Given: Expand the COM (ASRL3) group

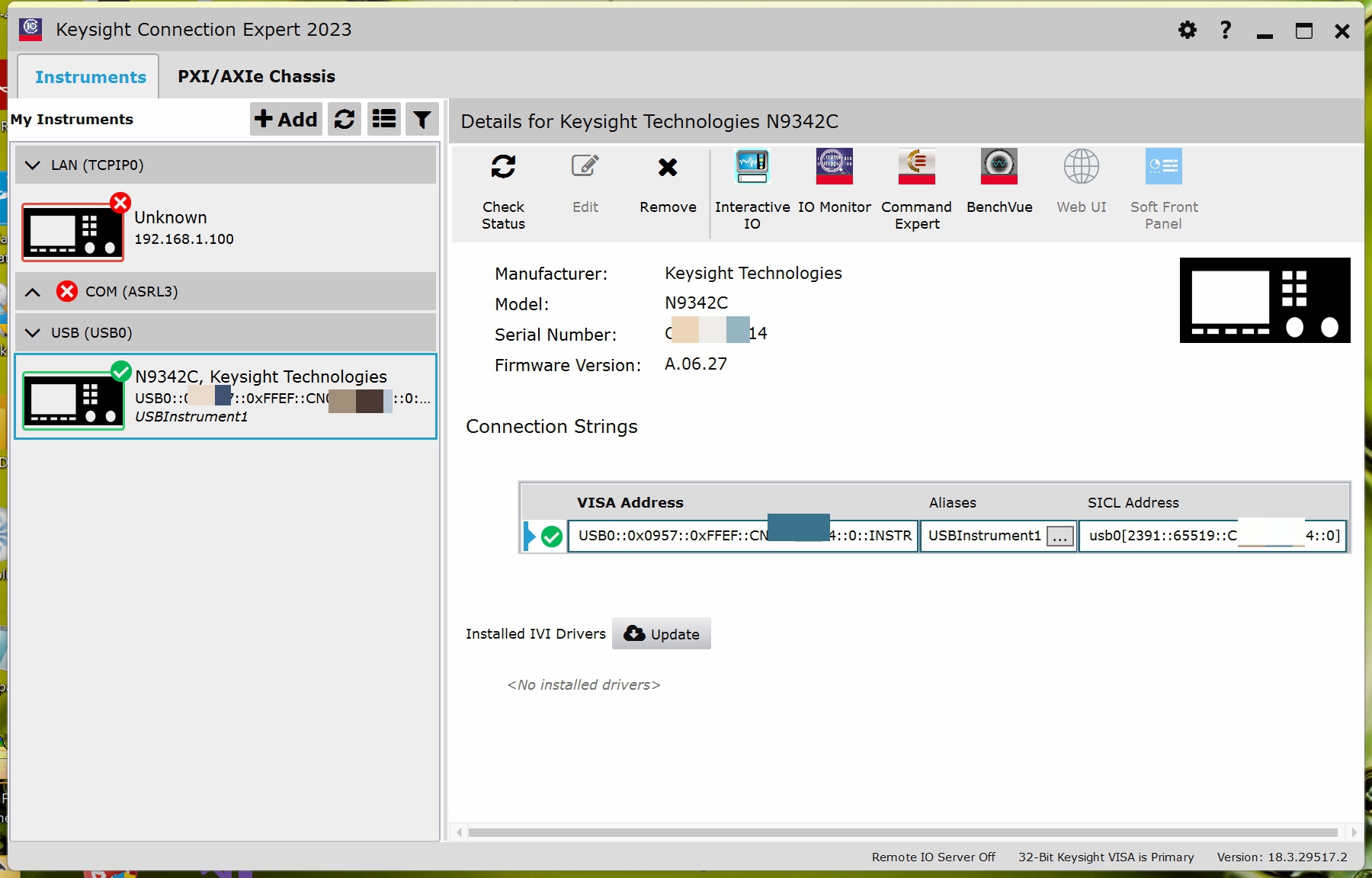Looking at the screenshot, I should [x=33, y=292].
